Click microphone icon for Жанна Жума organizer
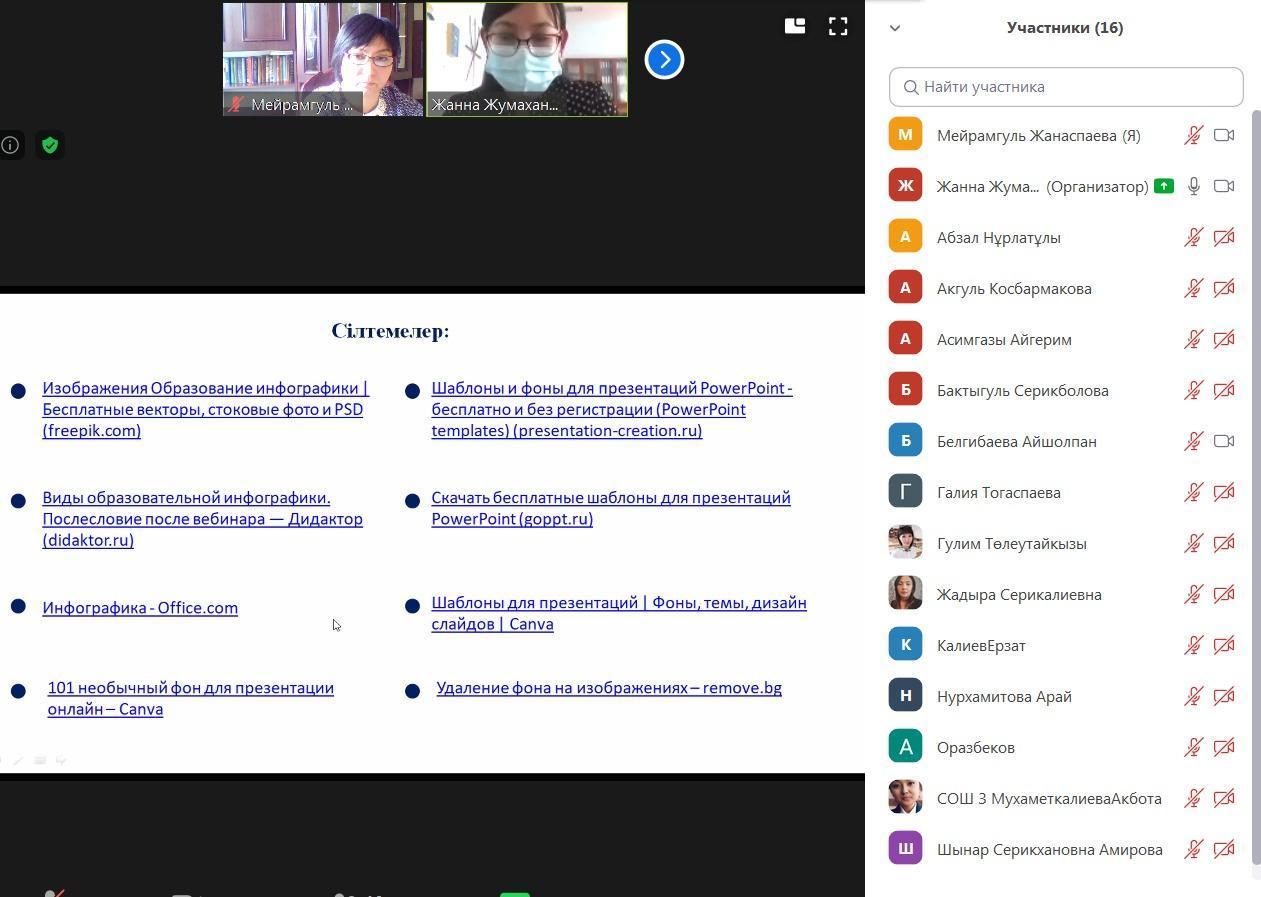The width and height of the screenshot is (1261, 897). tap(1193, 186)
